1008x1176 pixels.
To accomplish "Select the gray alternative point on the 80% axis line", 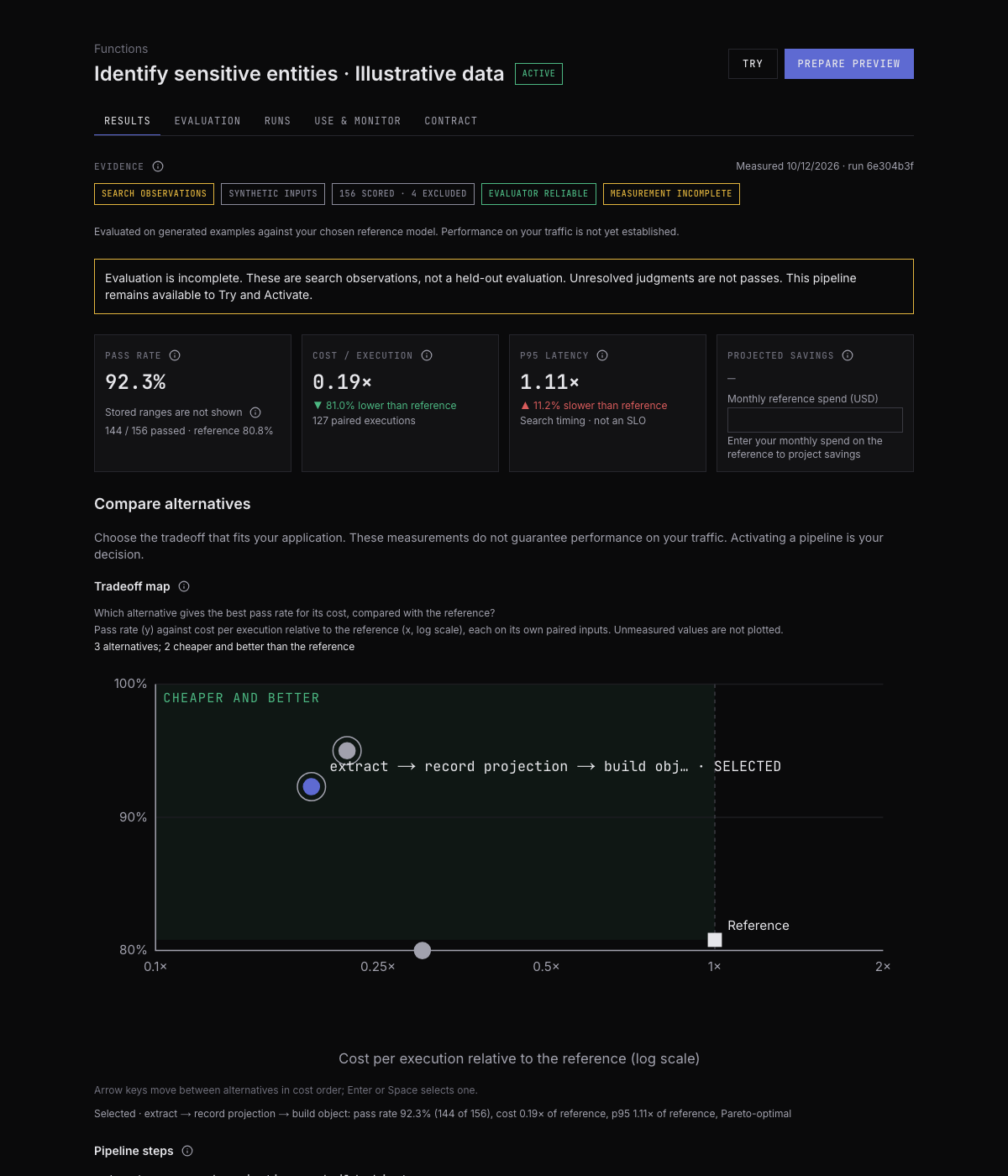I will pyautogui.click(x=423, y=950).
